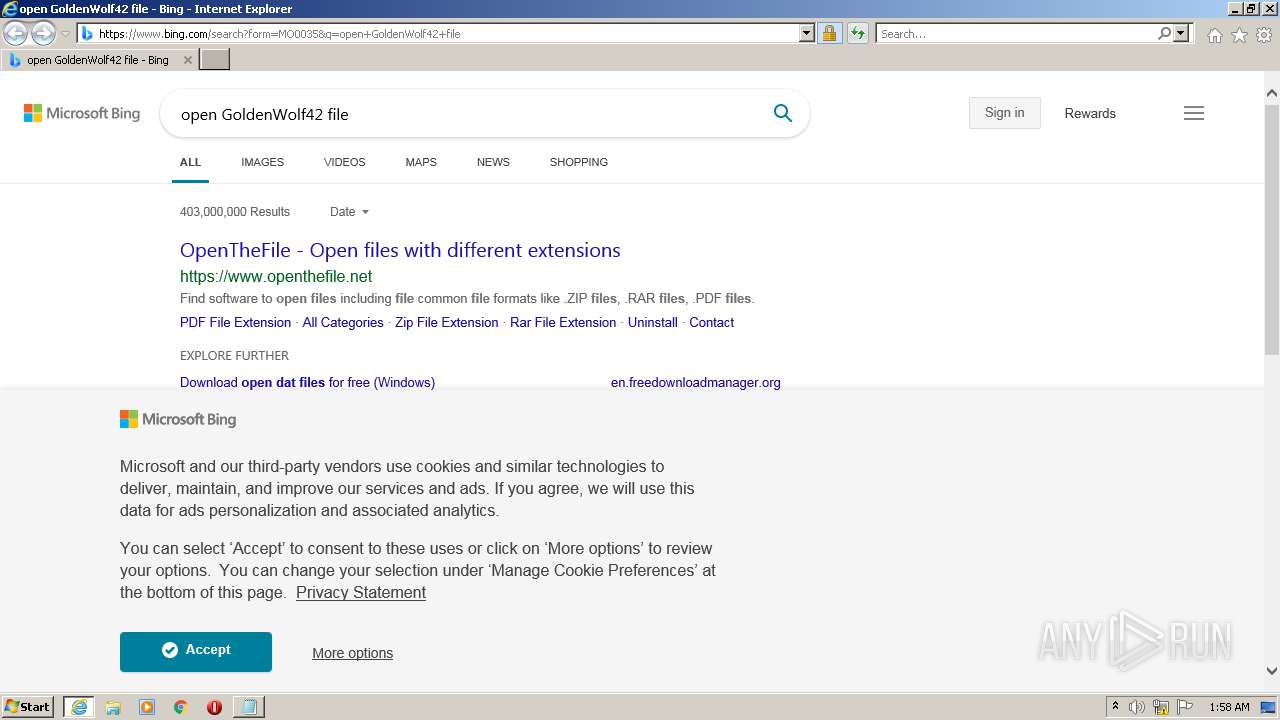Click the IE address bar URL field
The height and width of the screenshot is (720, 1280).
tap(445, 34)
